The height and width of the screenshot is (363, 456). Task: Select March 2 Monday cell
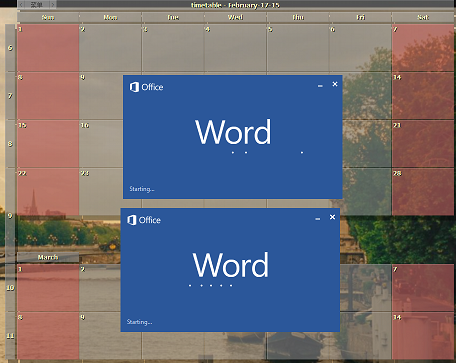click(x=100, y=288)
